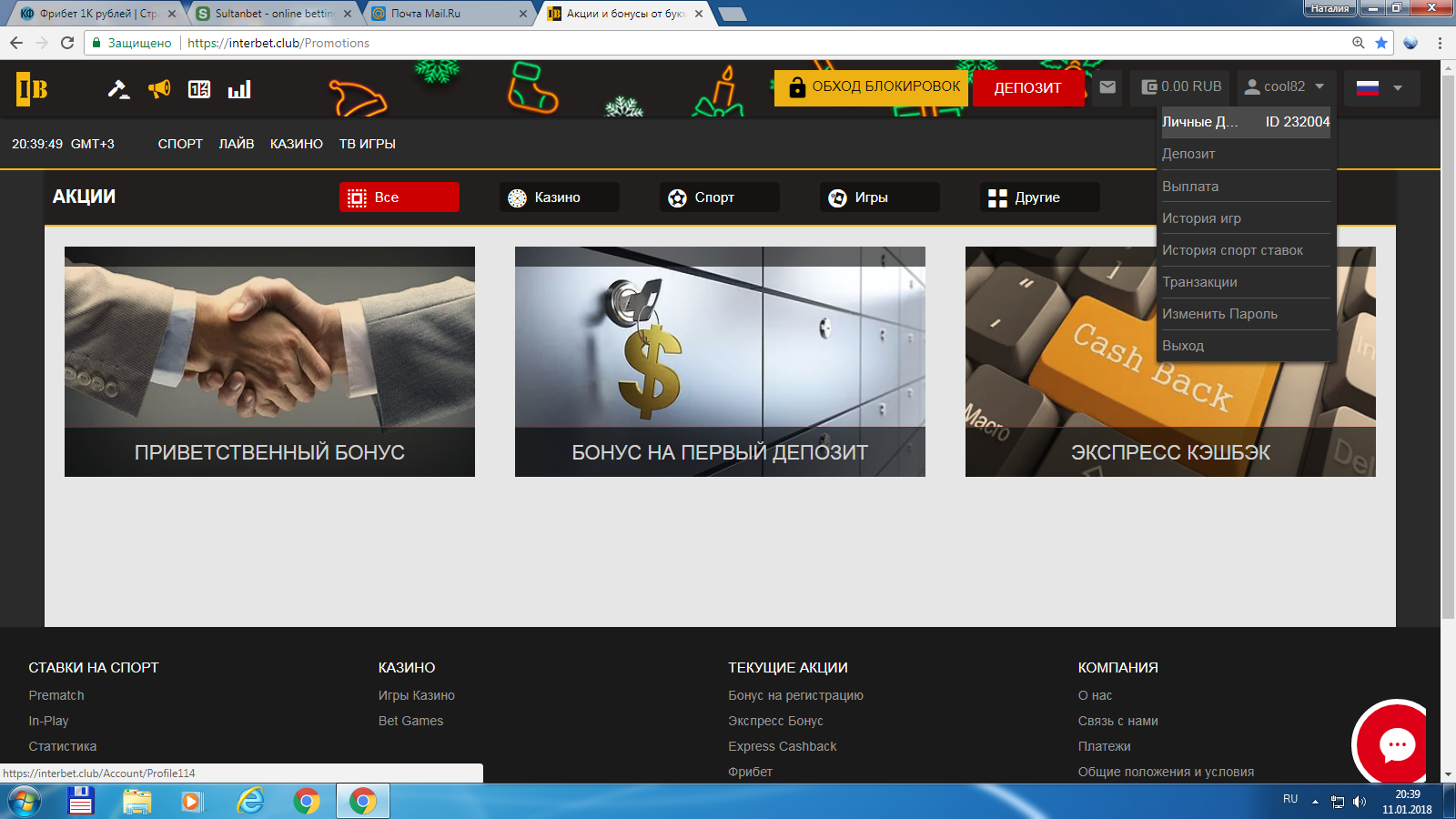Reload the current page

(x=67, y=43)
